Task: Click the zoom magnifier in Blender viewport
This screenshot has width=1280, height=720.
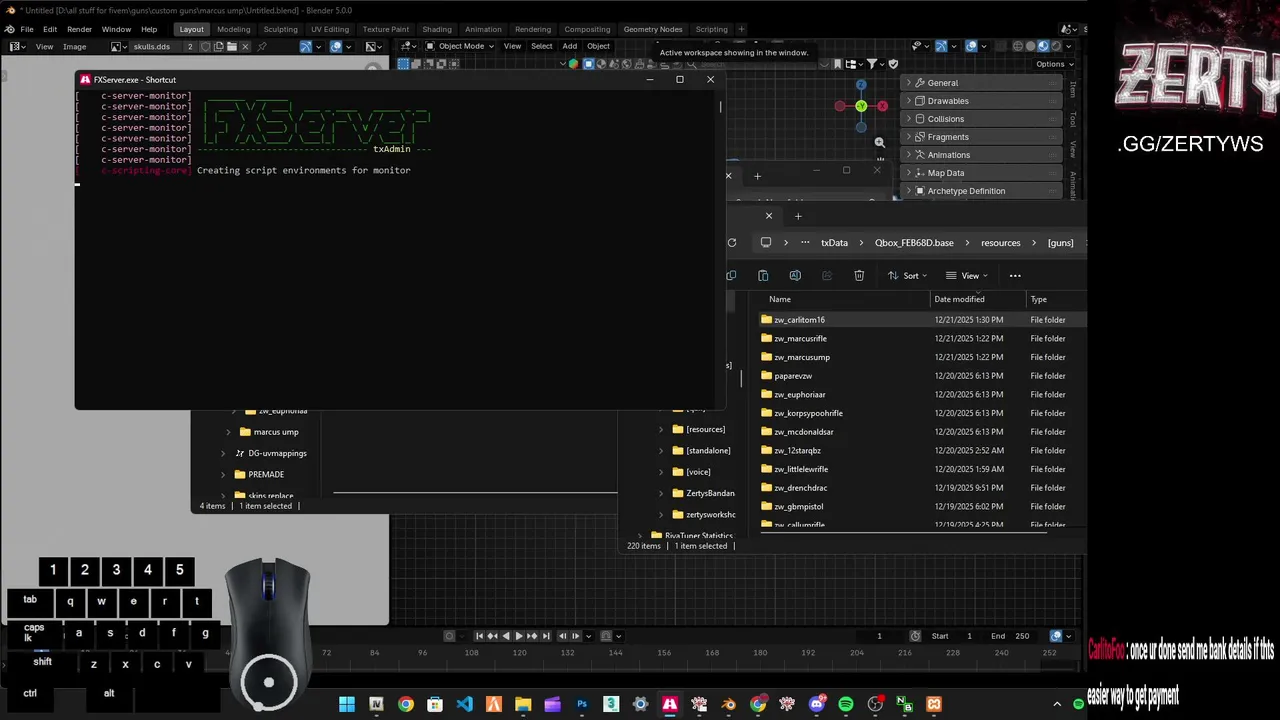Action: coord(879,142)
